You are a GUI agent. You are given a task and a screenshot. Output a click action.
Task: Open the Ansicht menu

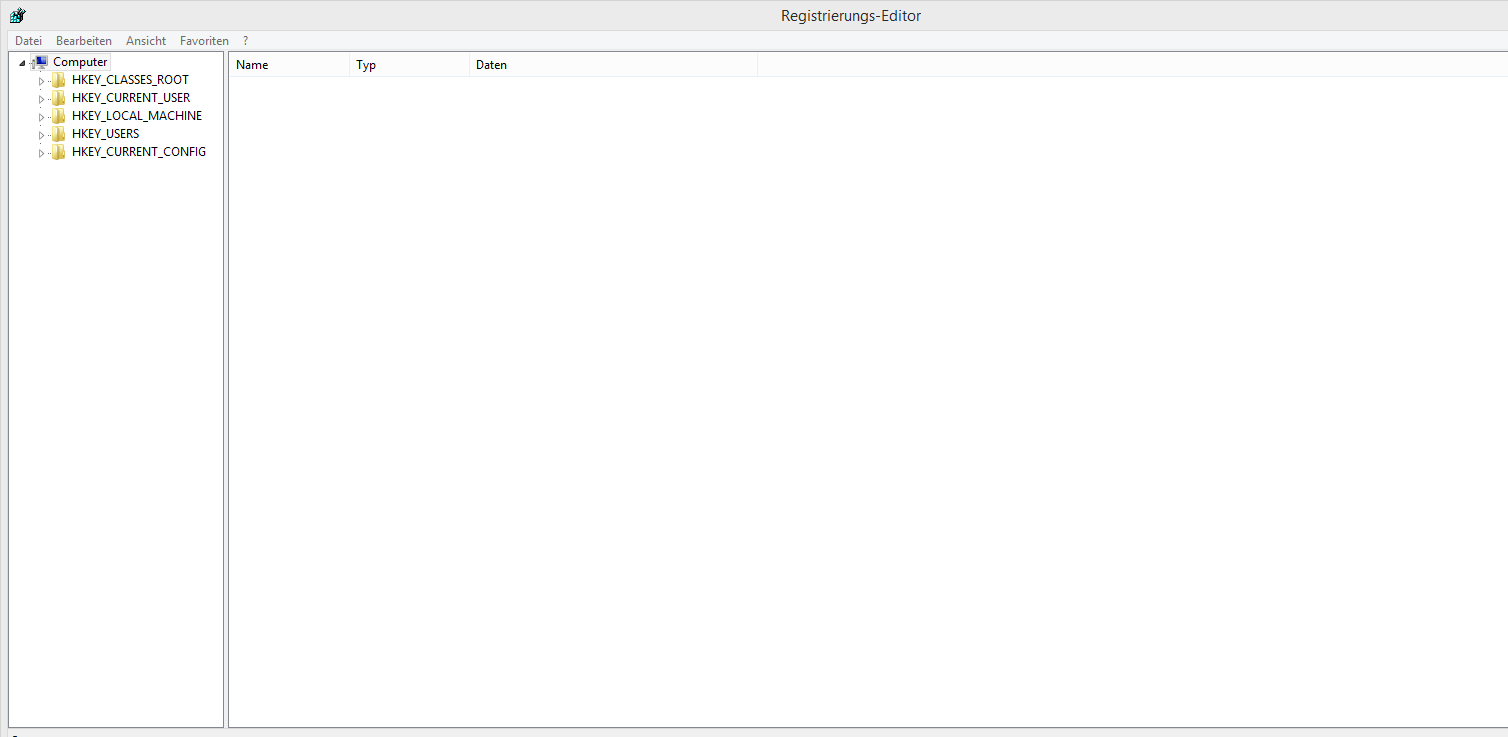146,41
